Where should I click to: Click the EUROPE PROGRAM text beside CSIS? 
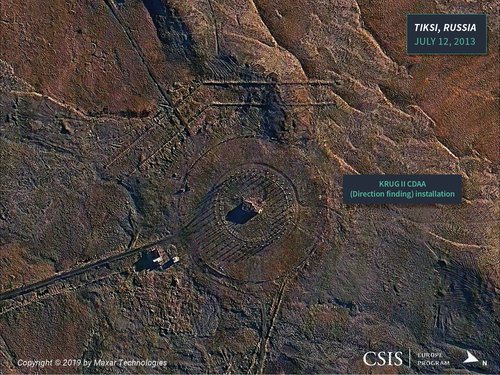point(433,359)
